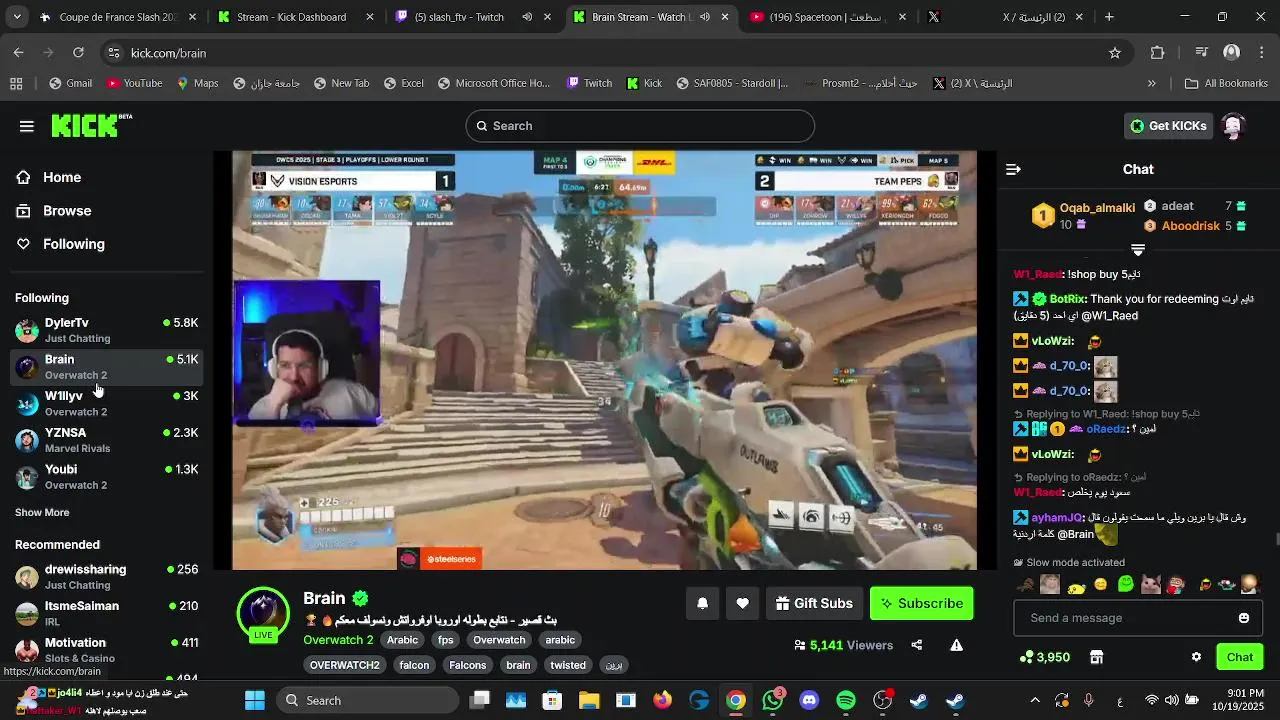Open tab search dropdown arrow

(16, 17)
